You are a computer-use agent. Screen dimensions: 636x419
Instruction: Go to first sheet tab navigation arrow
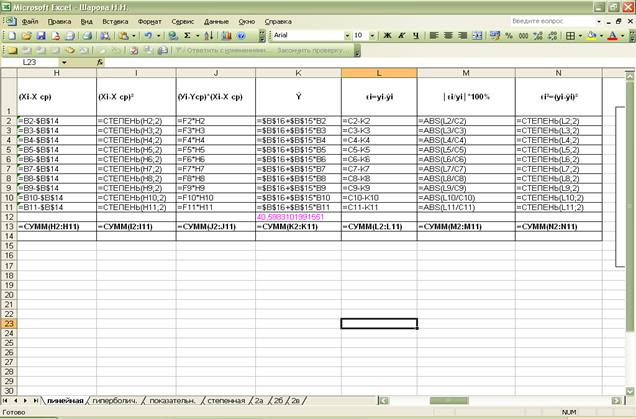click(5, 401)
